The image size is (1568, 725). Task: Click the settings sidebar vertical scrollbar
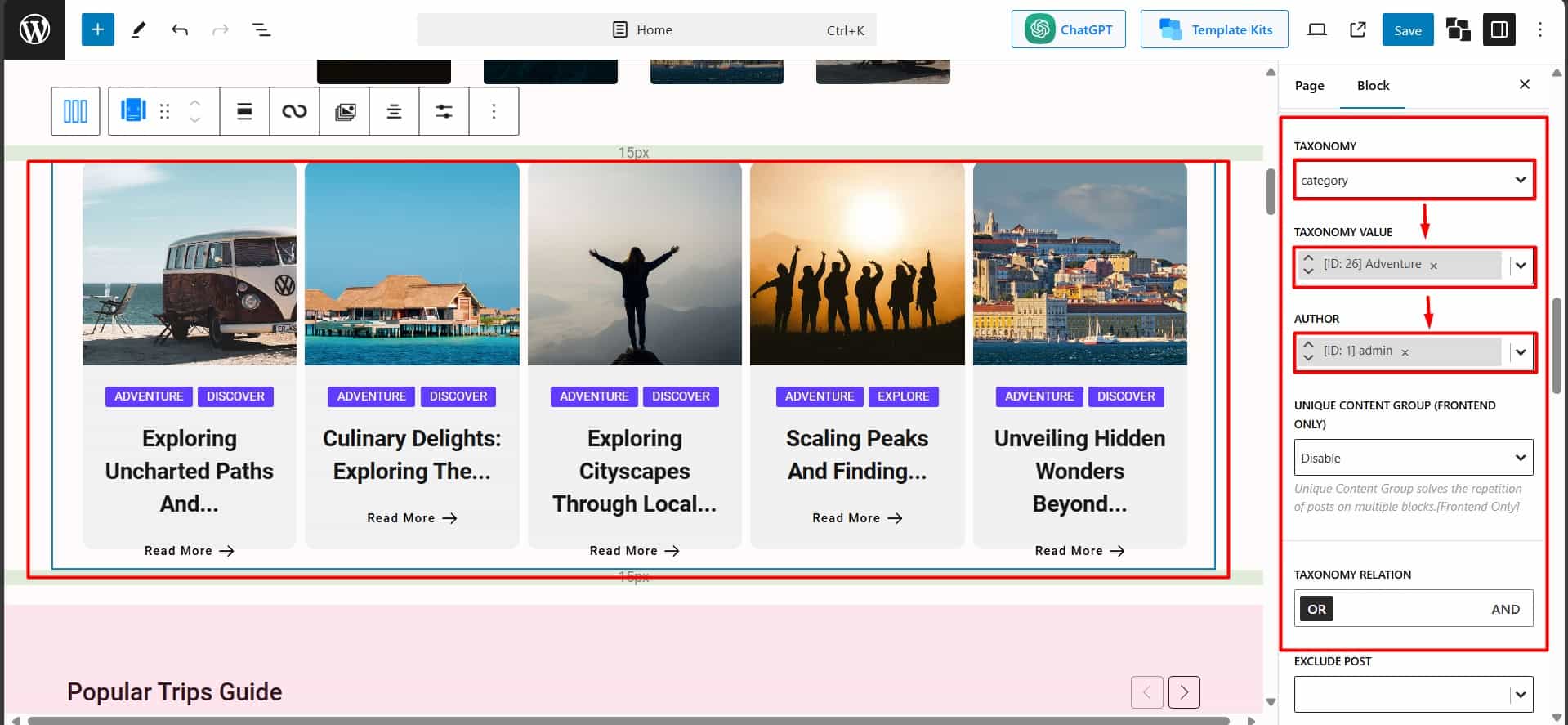(x=1557, y=345)
